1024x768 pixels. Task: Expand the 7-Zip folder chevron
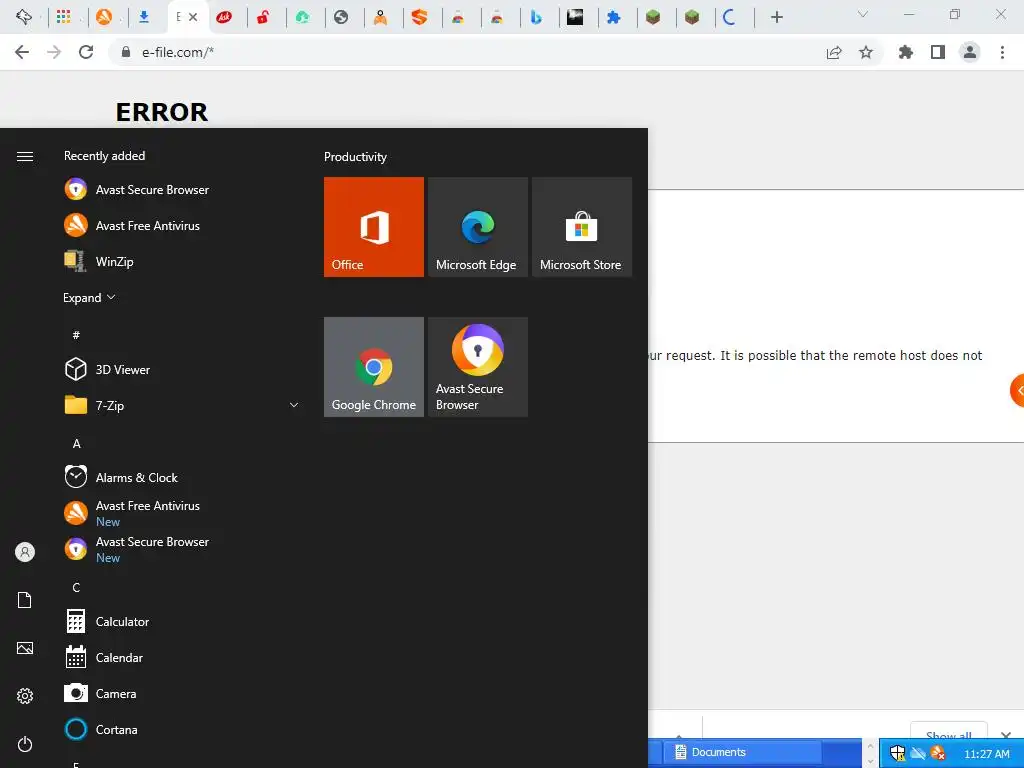[294, 406]
